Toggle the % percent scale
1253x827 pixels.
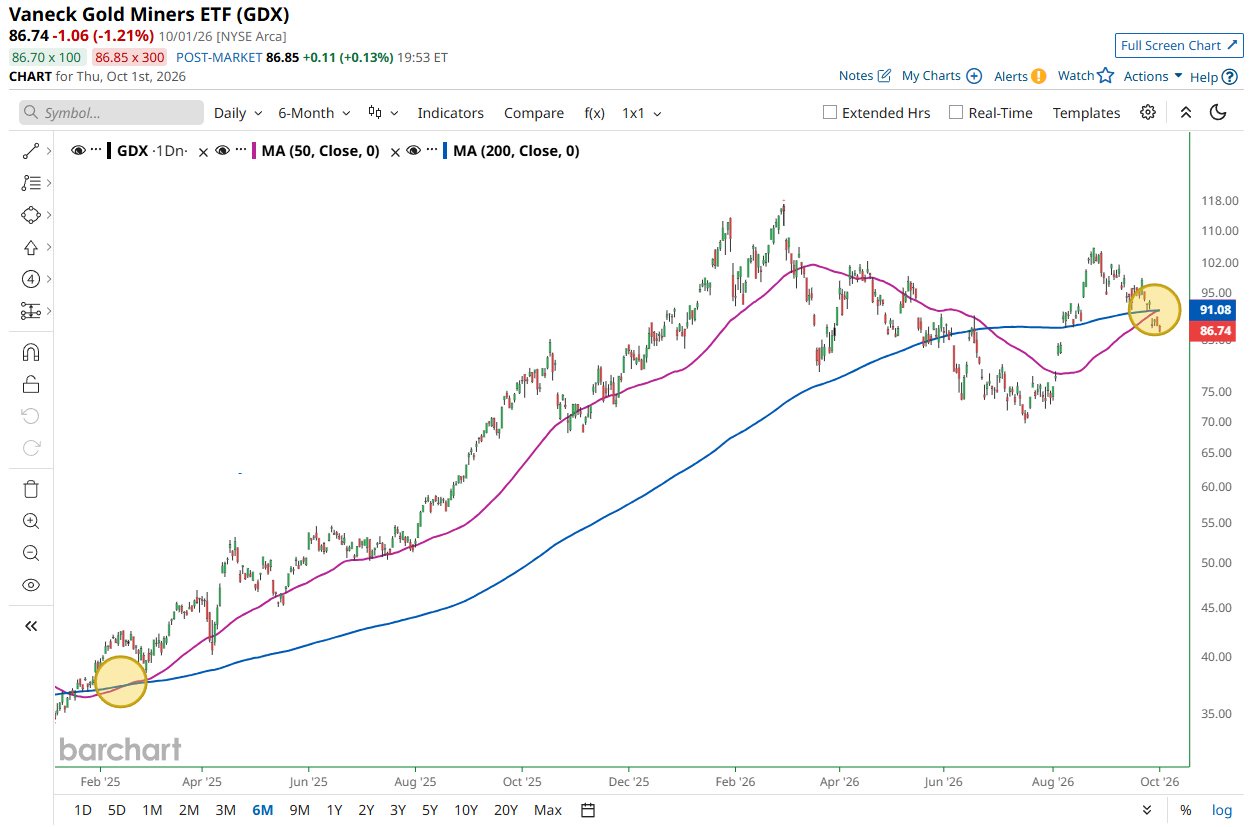click(x=1185, y=810)
